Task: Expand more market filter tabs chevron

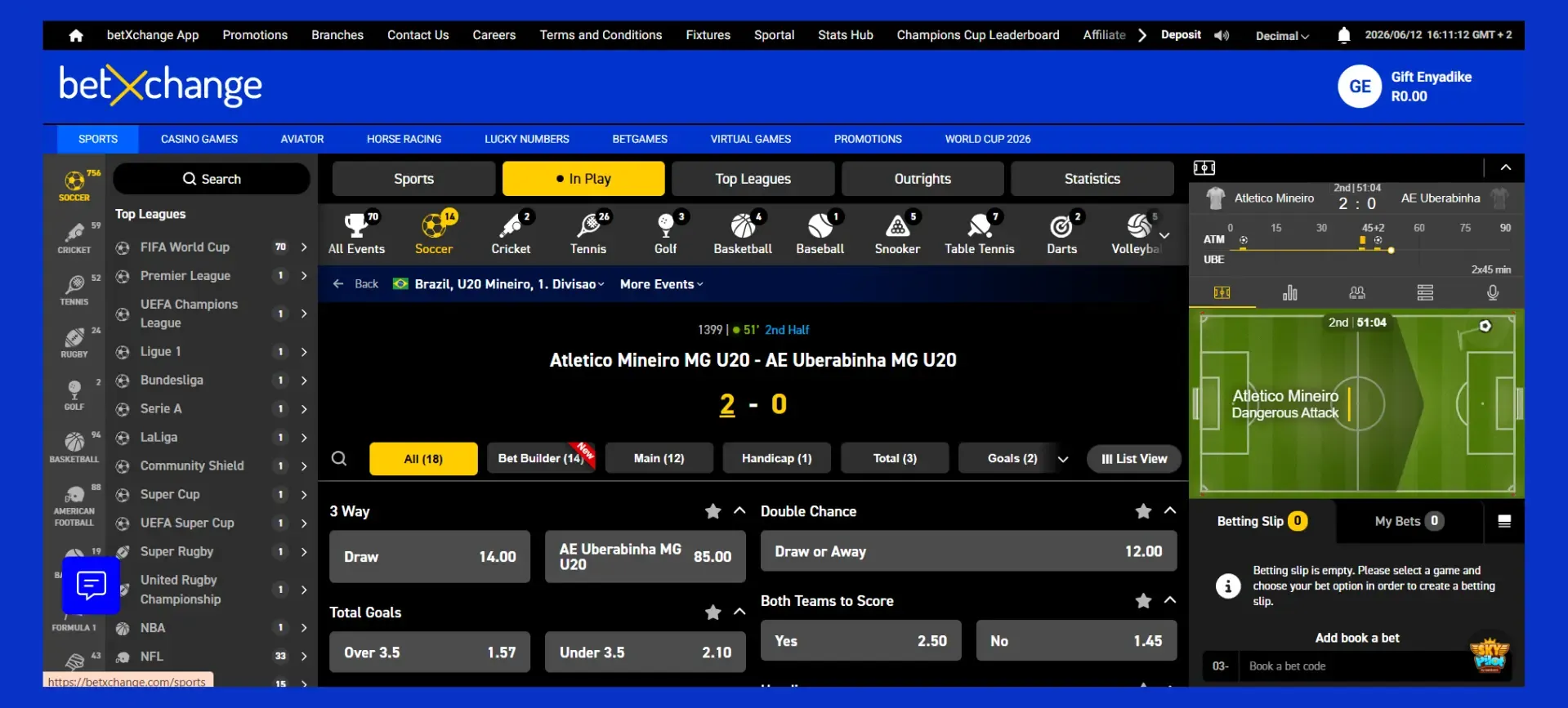Action: click(x=1063, y=459)
